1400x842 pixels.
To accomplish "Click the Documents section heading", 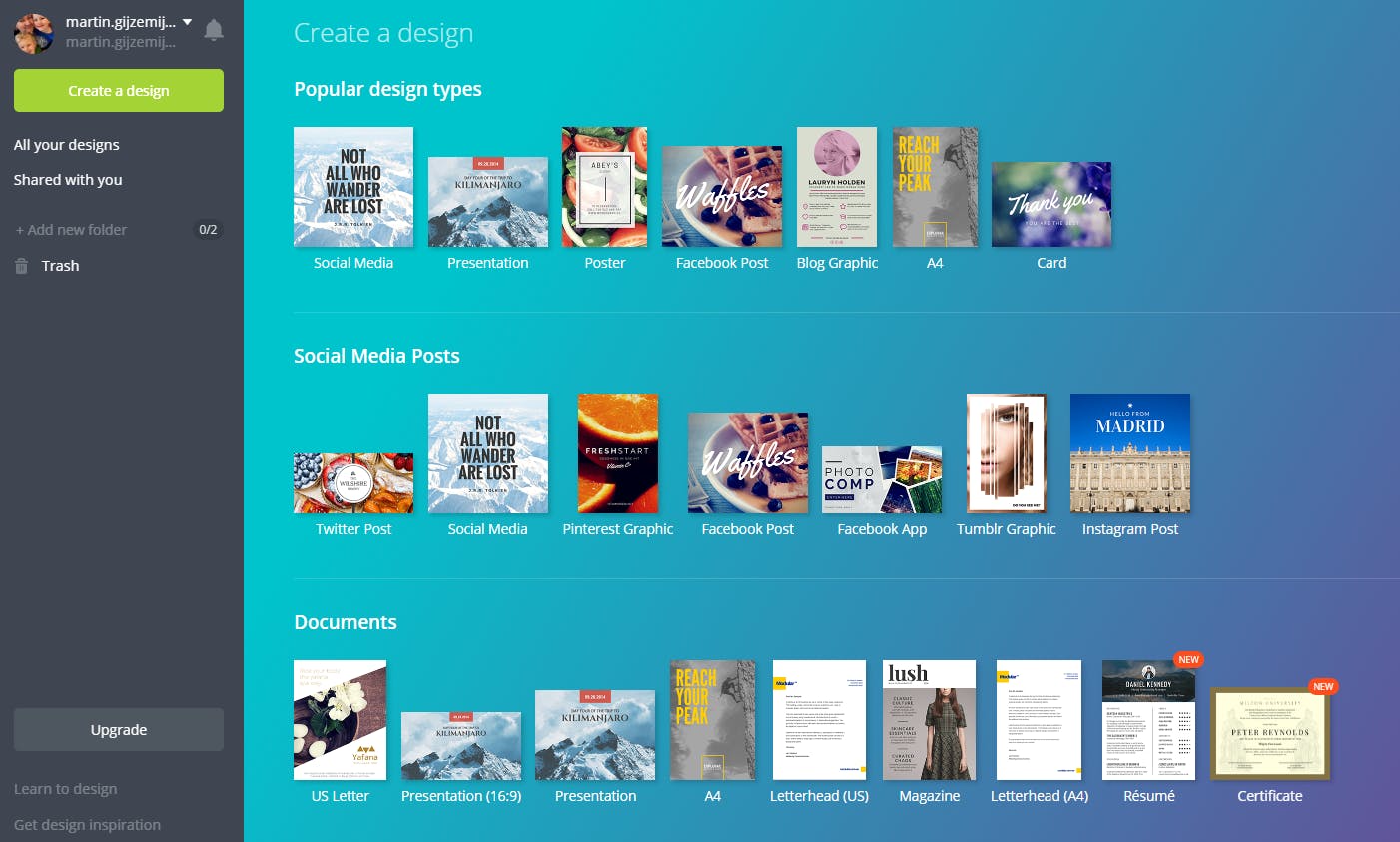I will [346, 622].
